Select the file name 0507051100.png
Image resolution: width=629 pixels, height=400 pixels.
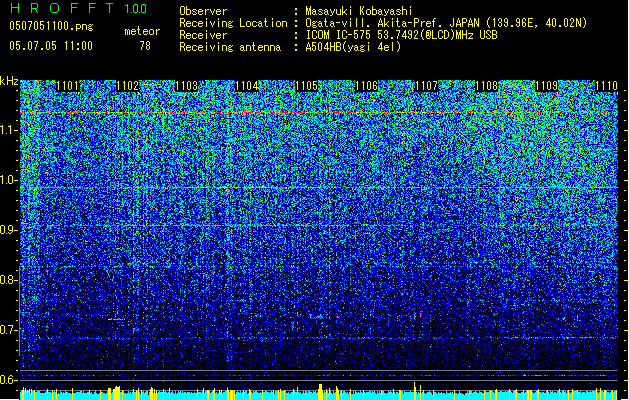[51, 26]
